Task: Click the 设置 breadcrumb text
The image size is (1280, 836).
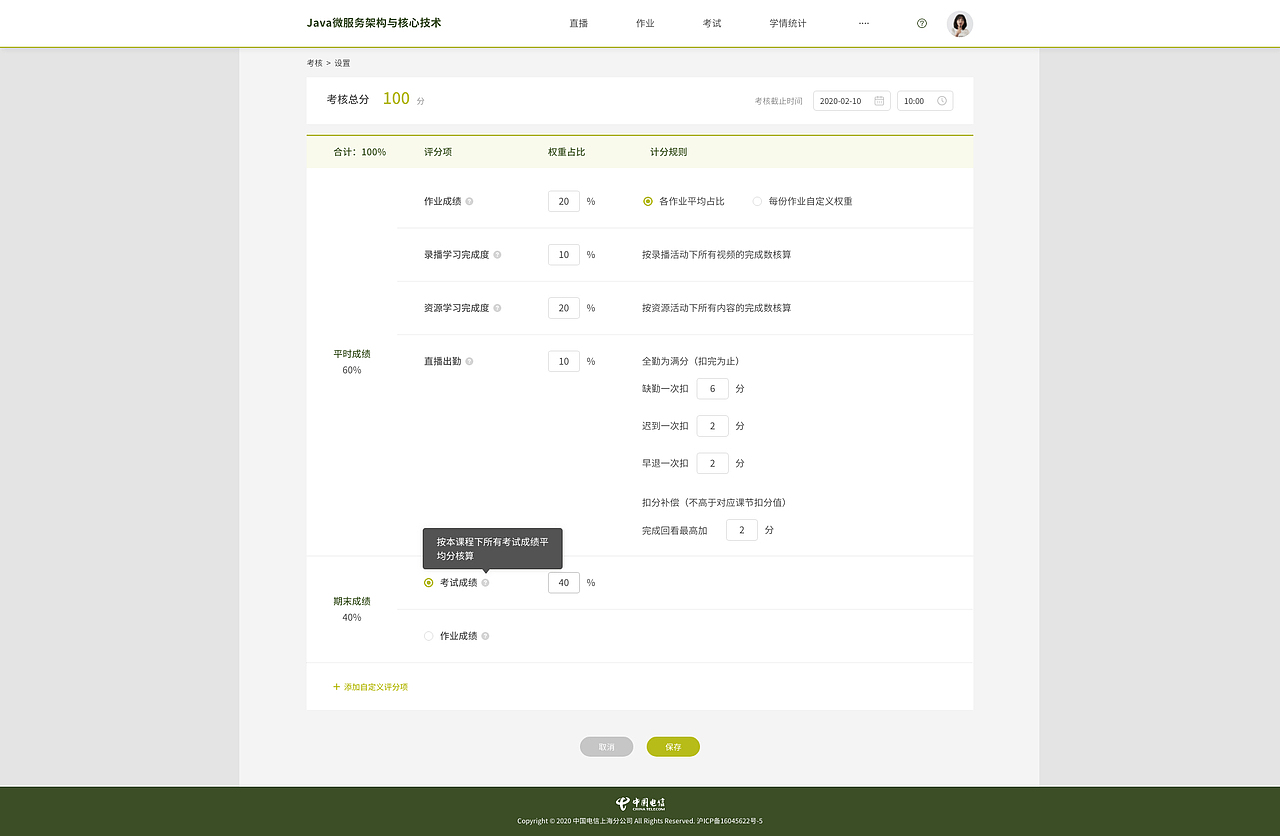Action: (342, 63)
